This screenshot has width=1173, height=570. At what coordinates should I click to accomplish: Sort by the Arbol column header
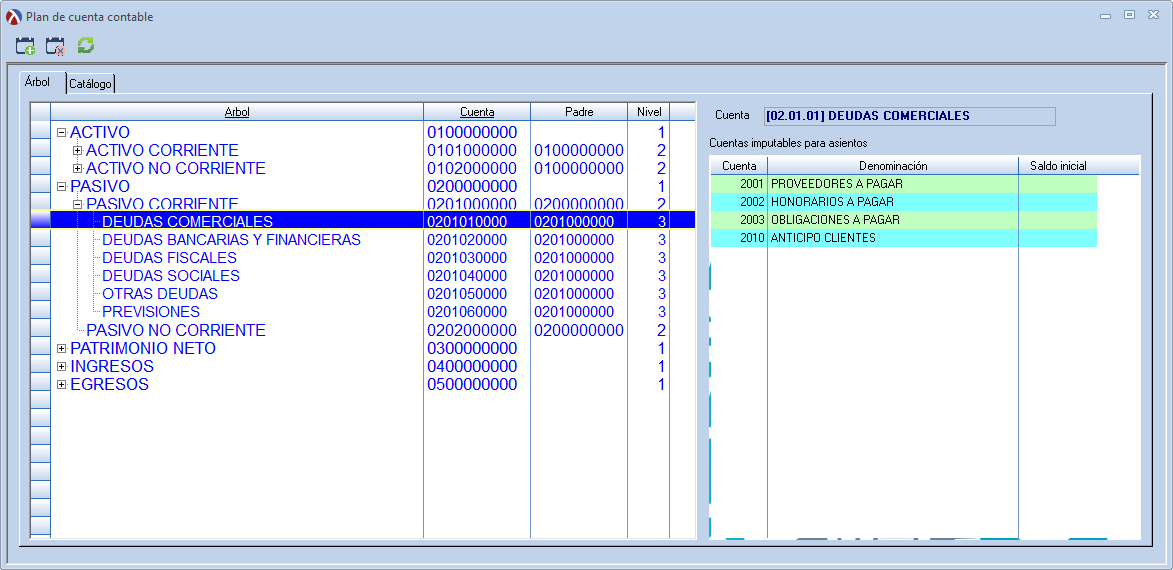237,111
